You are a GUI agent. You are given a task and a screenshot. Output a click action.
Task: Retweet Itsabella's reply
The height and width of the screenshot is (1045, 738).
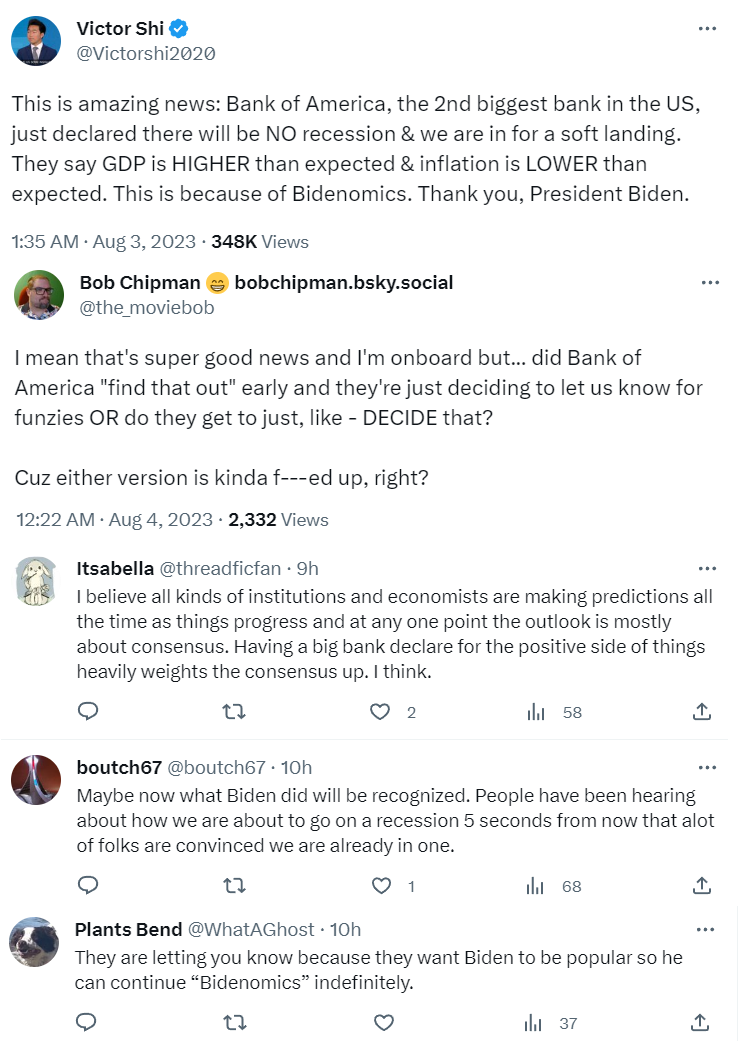pos(233,712)
